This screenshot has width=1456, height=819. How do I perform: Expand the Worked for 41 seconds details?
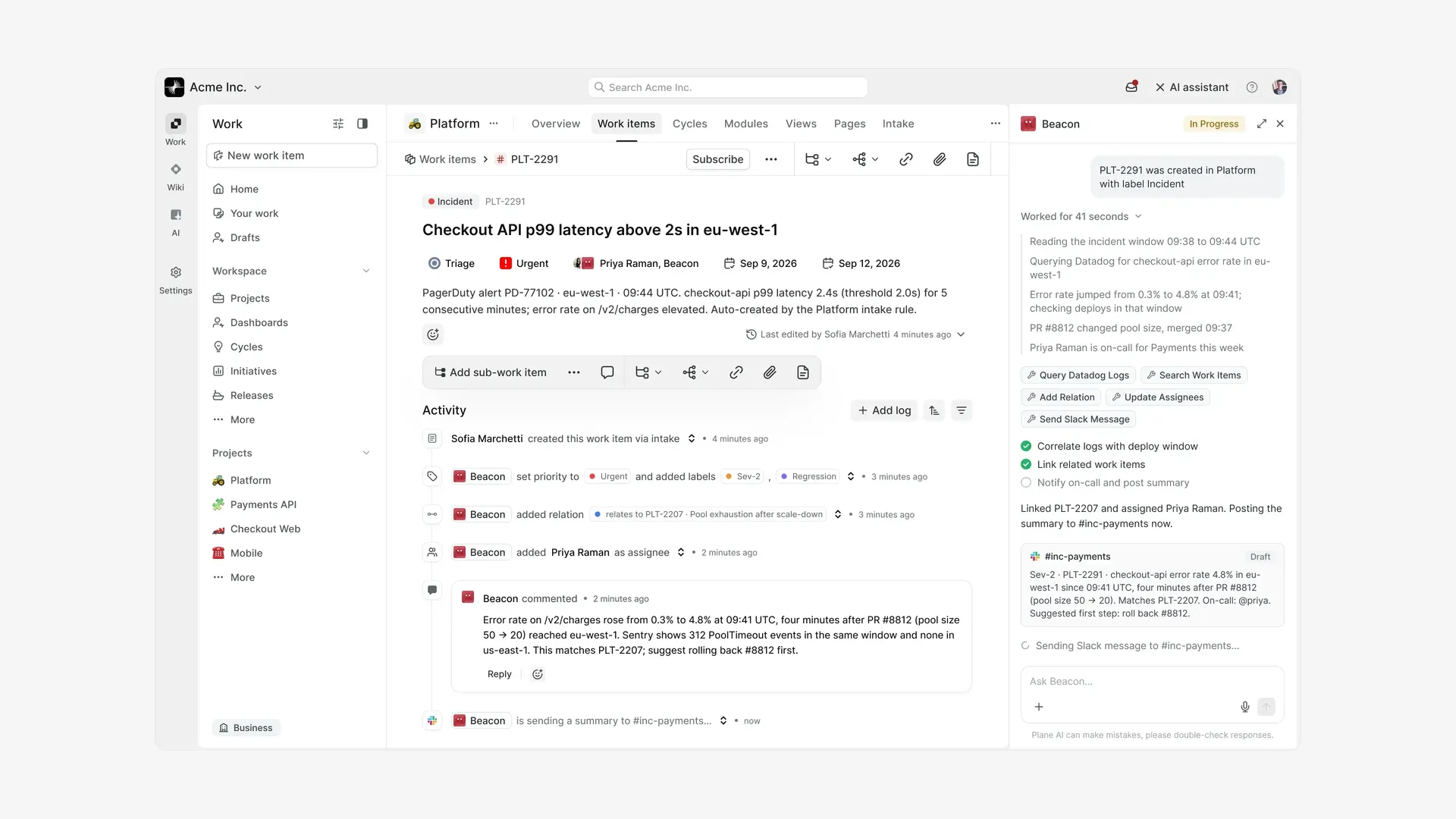tap(1081, 216)
